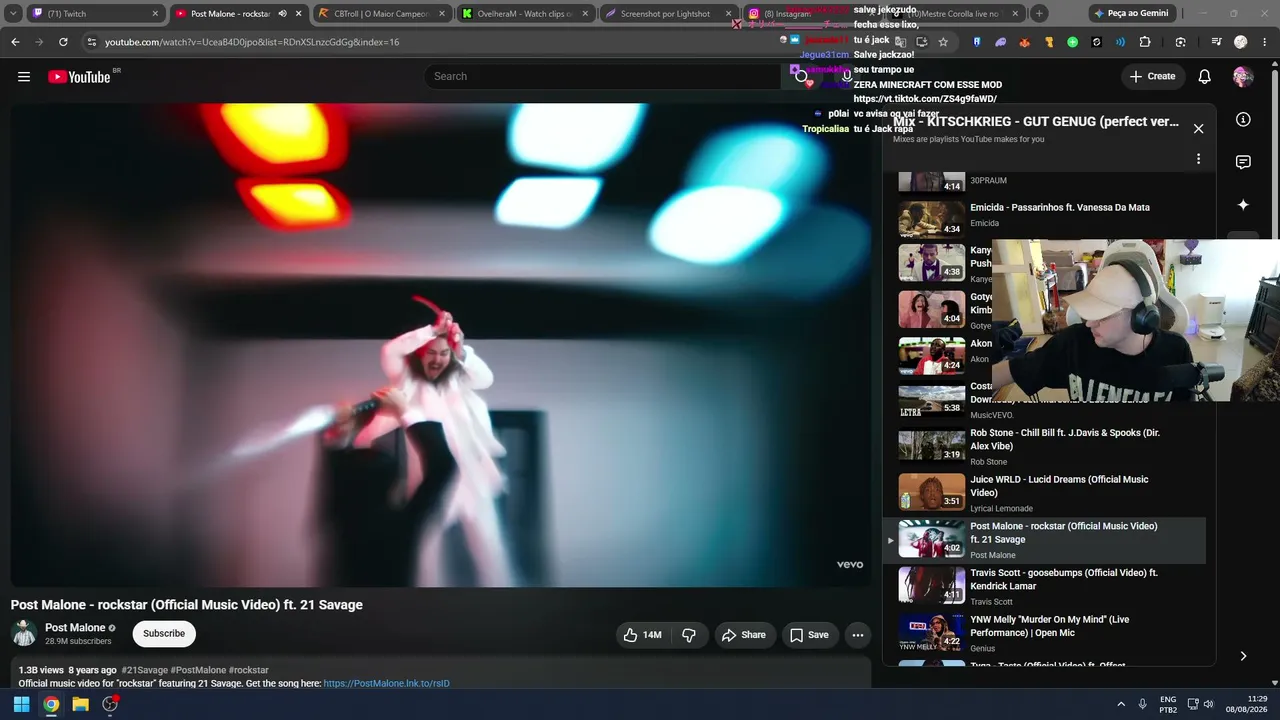Open Chrome from the taskbar
This screenshot has height=720, width=1280.
51,704
